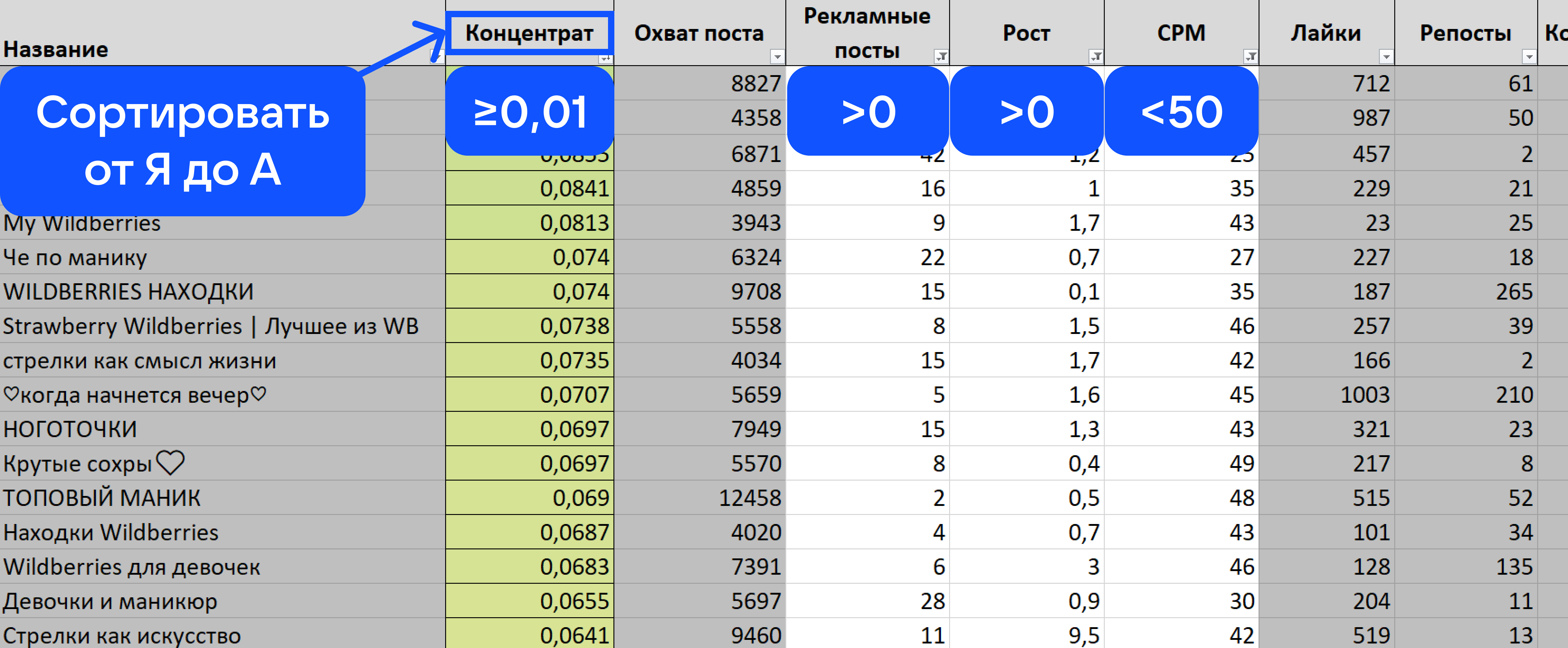The height and width of the screenshot is (648, 1568).
Task: Select post reach value 9708
Action: click(x=700, y=292)
